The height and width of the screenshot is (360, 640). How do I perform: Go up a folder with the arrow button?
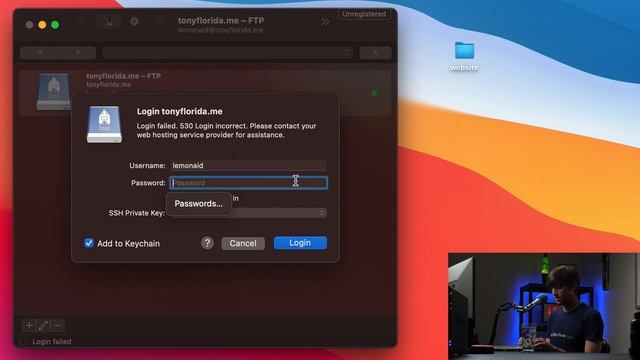click(x=376, y=53)
